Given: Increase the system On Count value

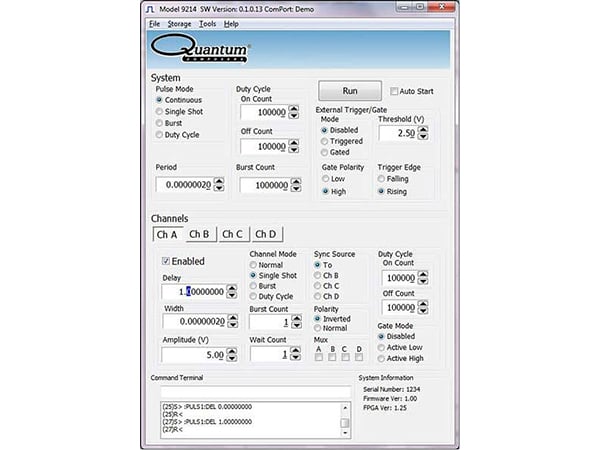Looking at the screenshot, I should [293, 109].
